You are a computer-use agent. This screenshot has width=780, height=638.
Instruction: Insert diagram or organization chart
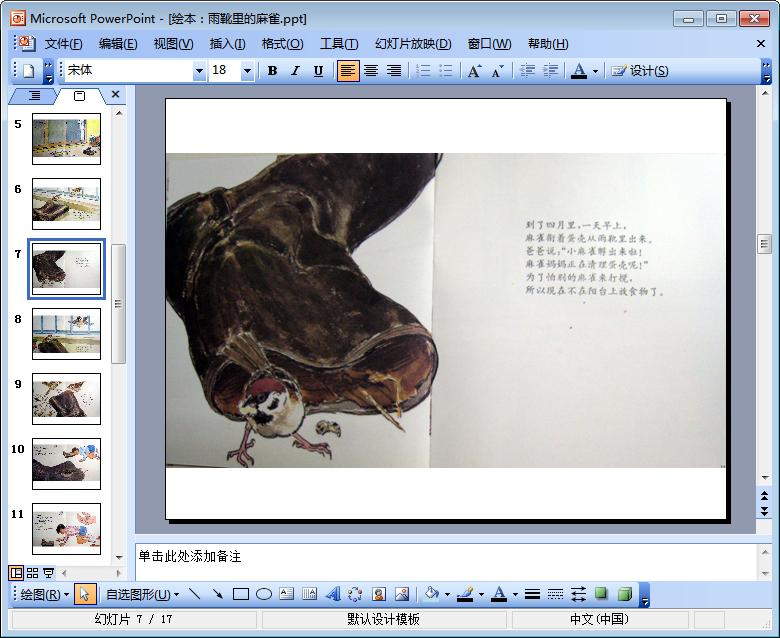coord(355,594)
